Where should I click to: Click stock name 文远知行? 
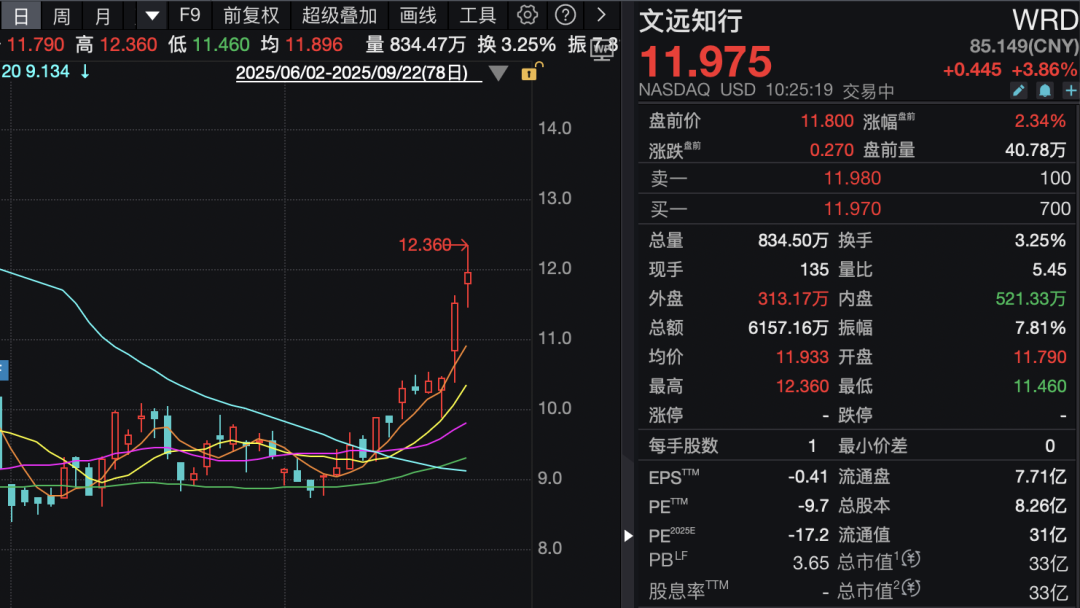[690, 21]
